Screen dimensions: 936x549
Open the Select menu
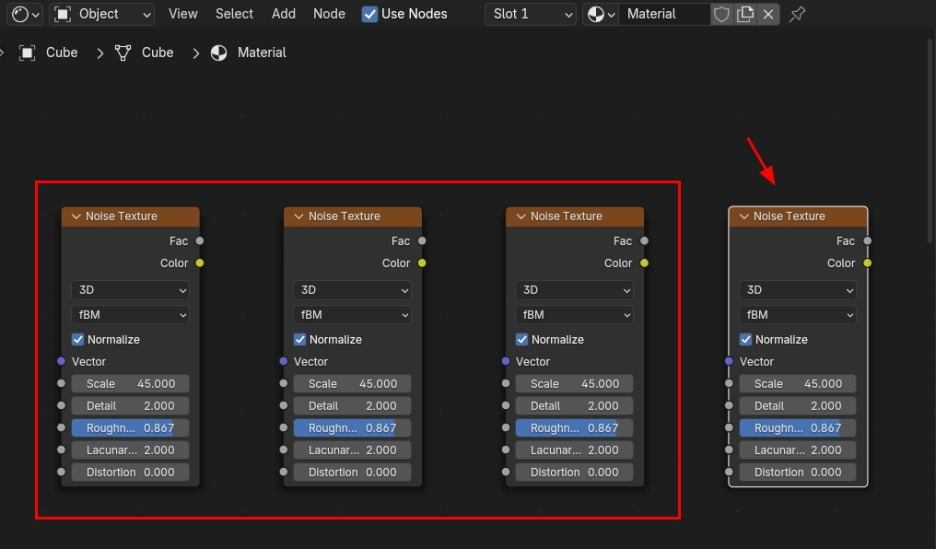[234, 14]
